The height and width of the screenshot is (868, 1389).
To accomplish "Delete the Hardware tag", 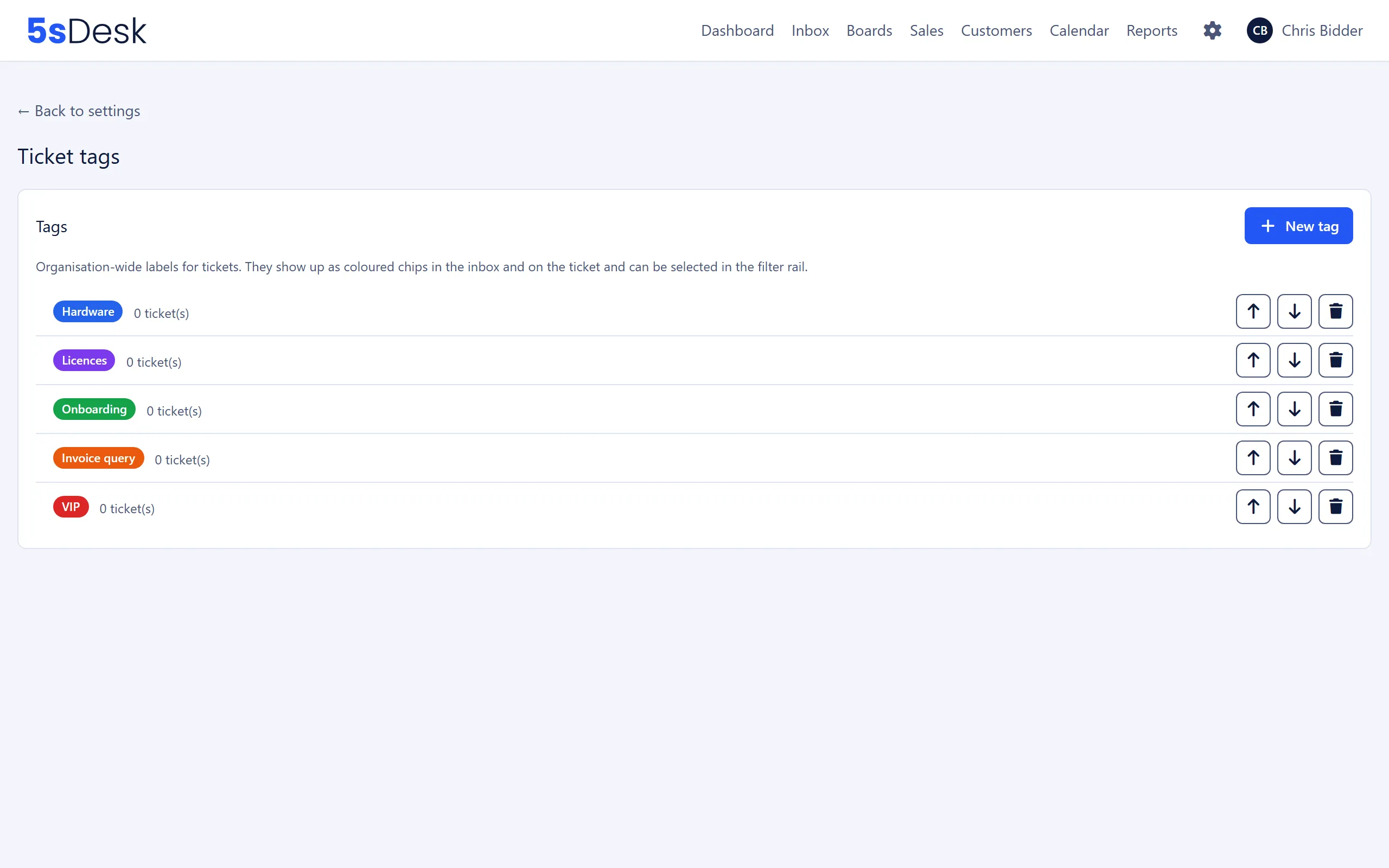I will click(1336, 311).
